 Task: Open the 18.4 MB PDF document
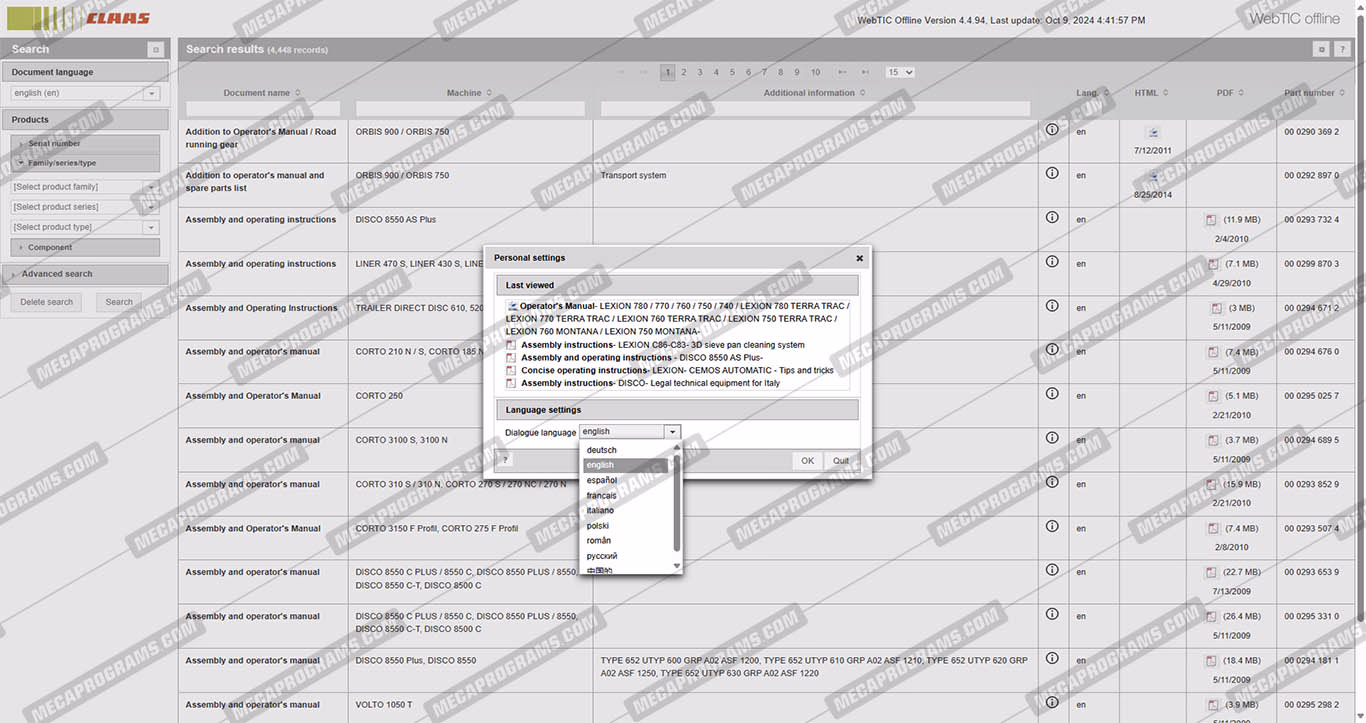1213,661
